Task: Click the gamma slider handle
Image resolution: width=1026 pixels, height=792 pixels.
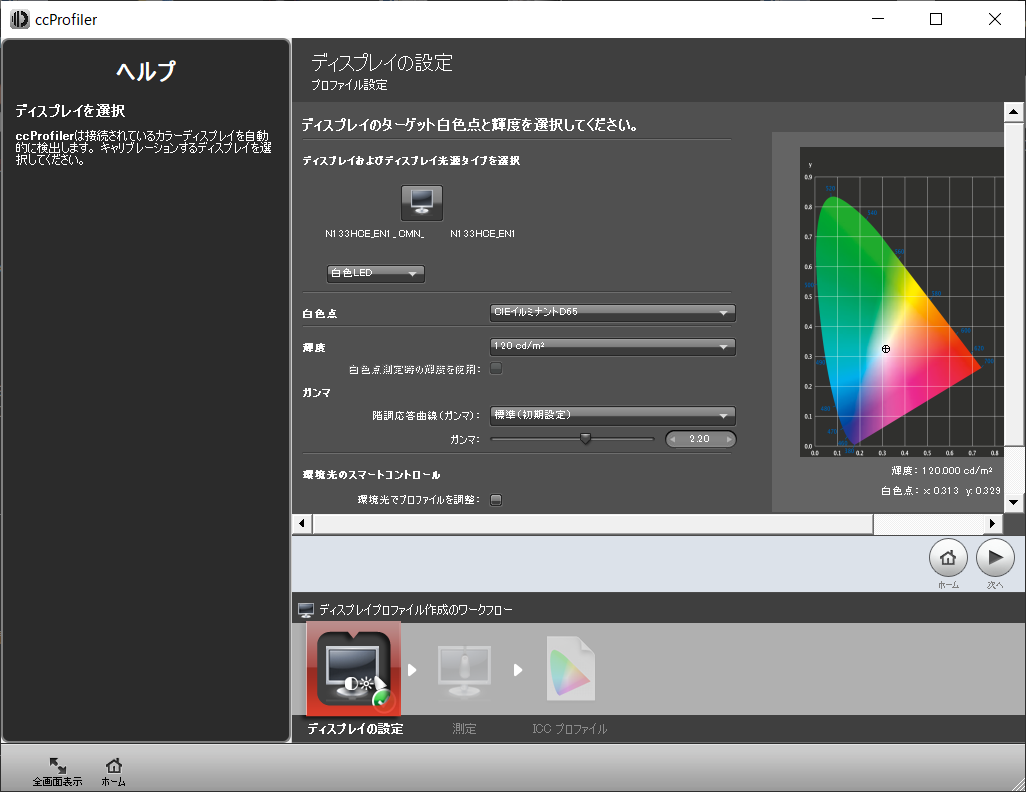Action: pos(586,438)
